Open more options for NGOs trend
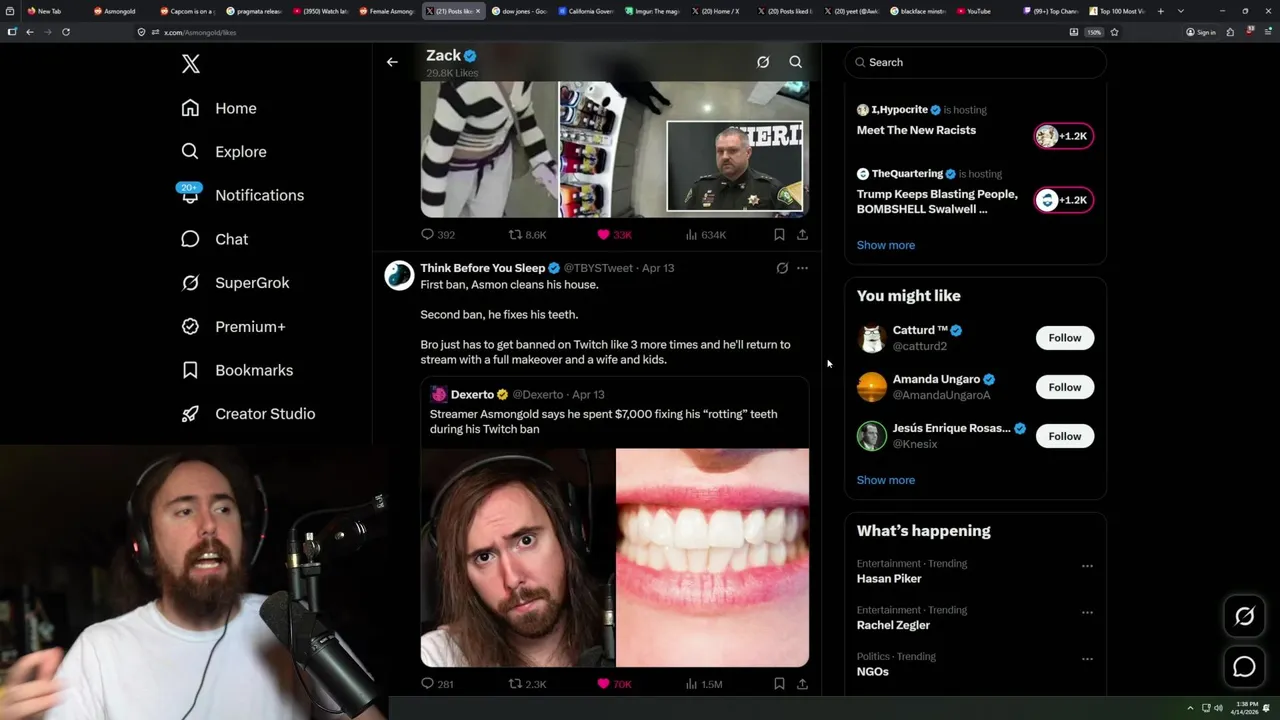1280x720 pixels. click(1087, 659)
